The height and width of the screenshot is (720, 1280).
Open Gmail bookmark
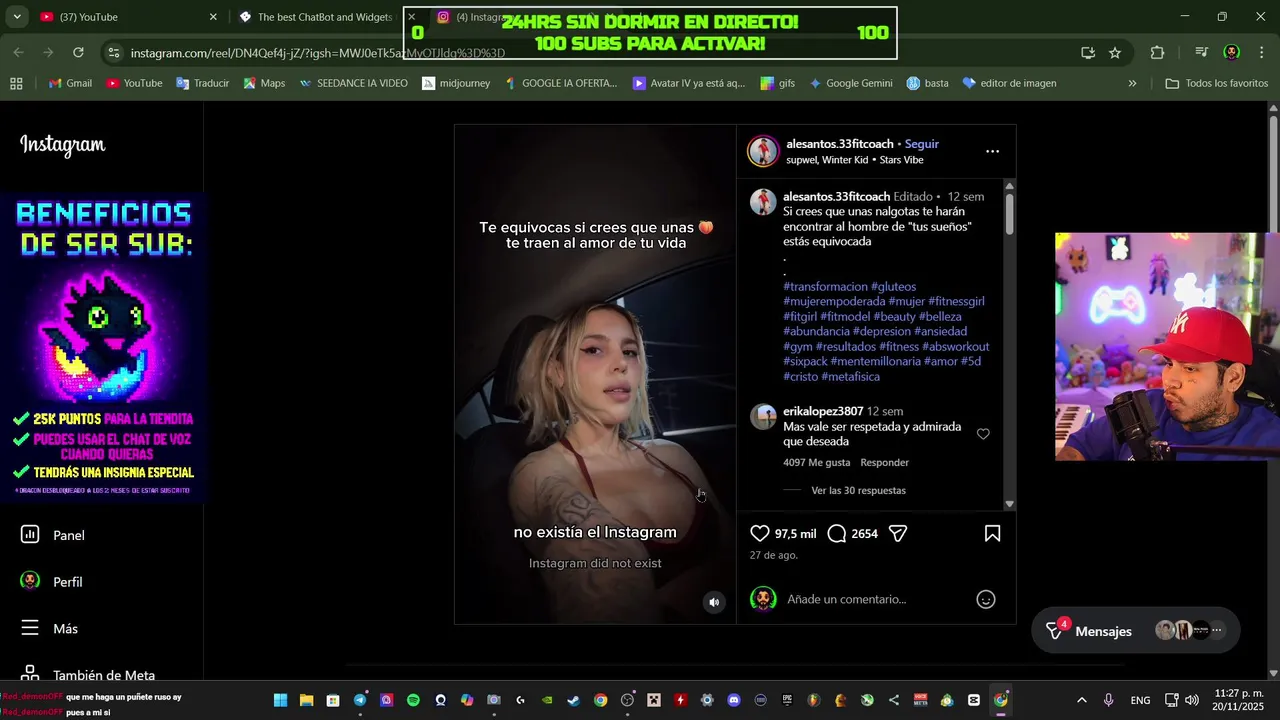click(x=69, y=83)
